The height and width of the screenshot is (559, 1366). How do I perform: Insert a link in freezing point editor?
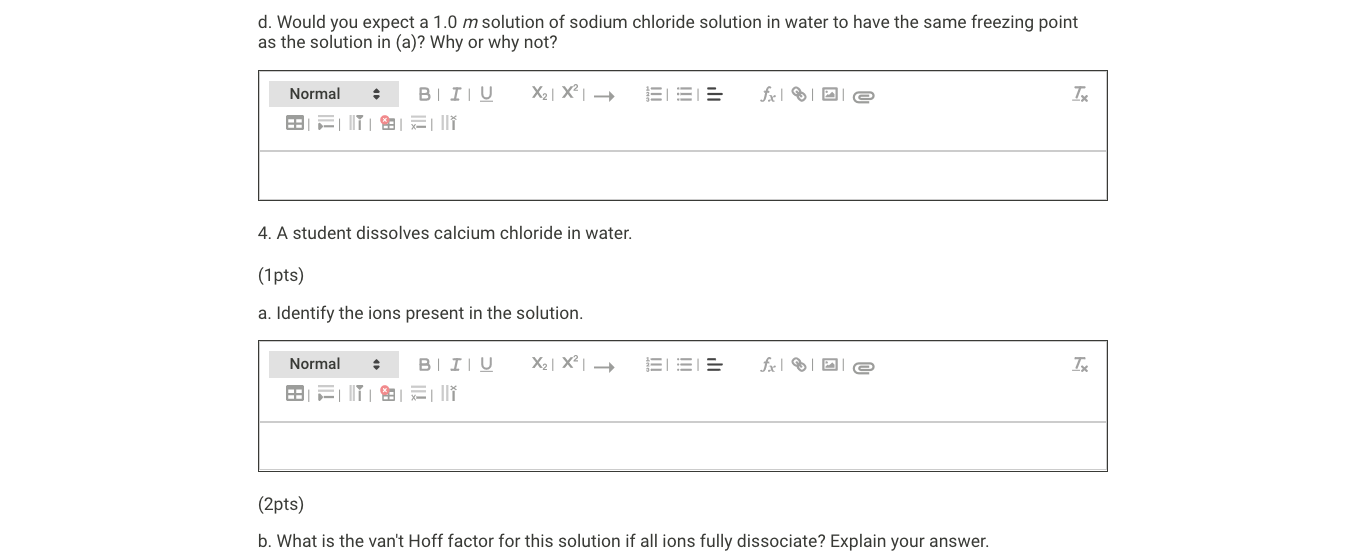[799, 95]
